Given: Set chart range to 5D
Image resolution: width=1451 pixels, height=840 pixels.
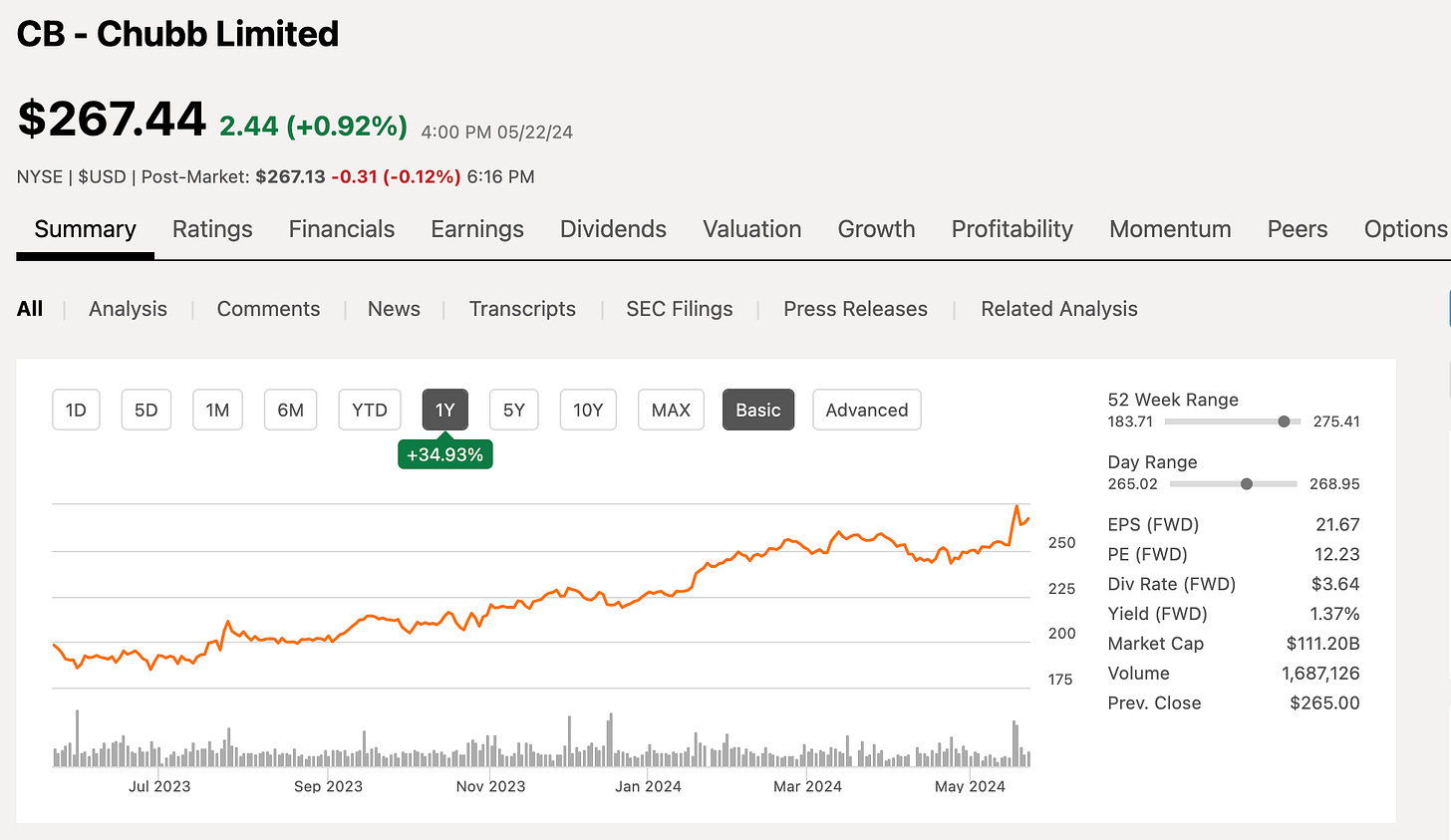Looking at the screenshot, I should (146, 410).
